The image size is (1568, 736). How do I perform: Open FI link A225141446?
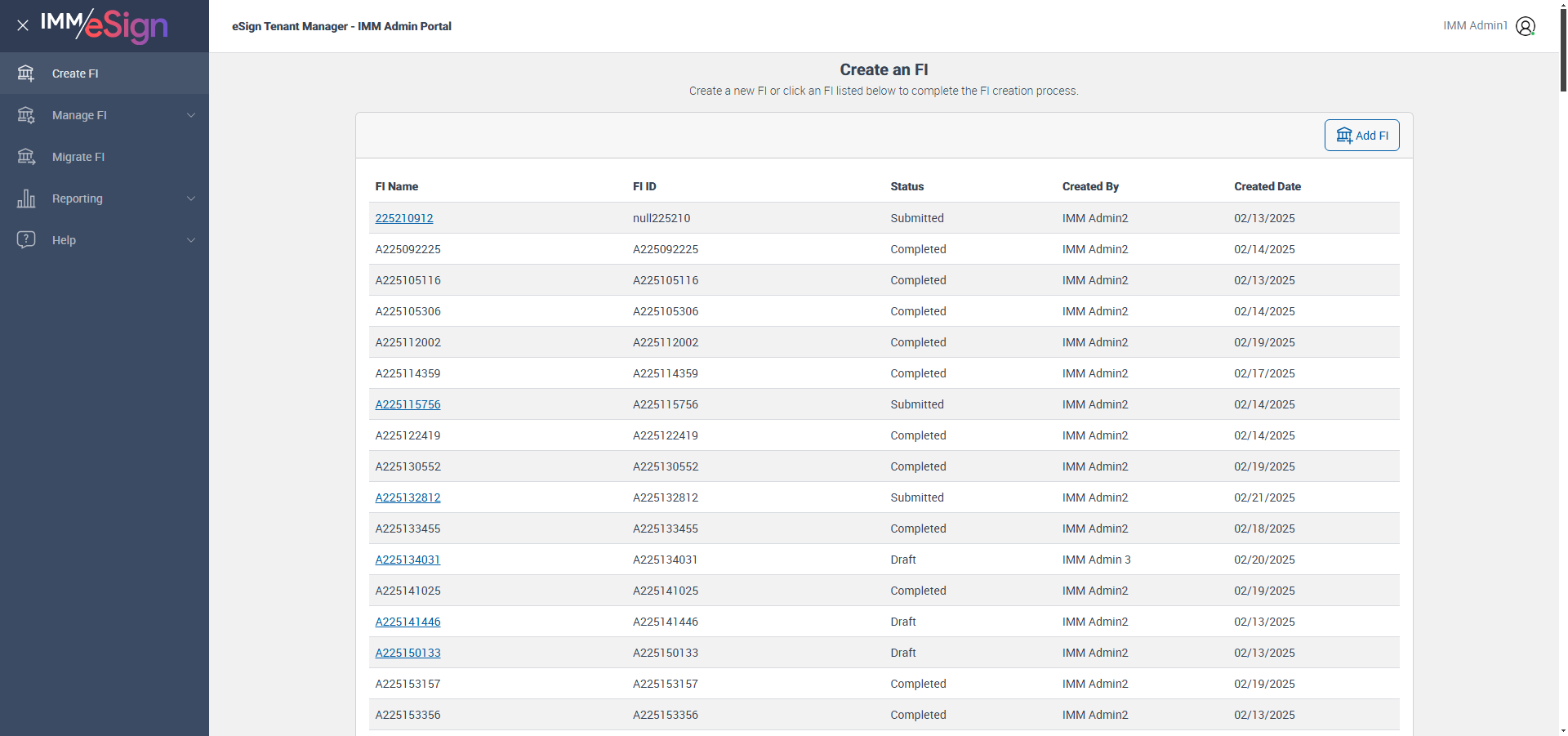tap(408, 622)
